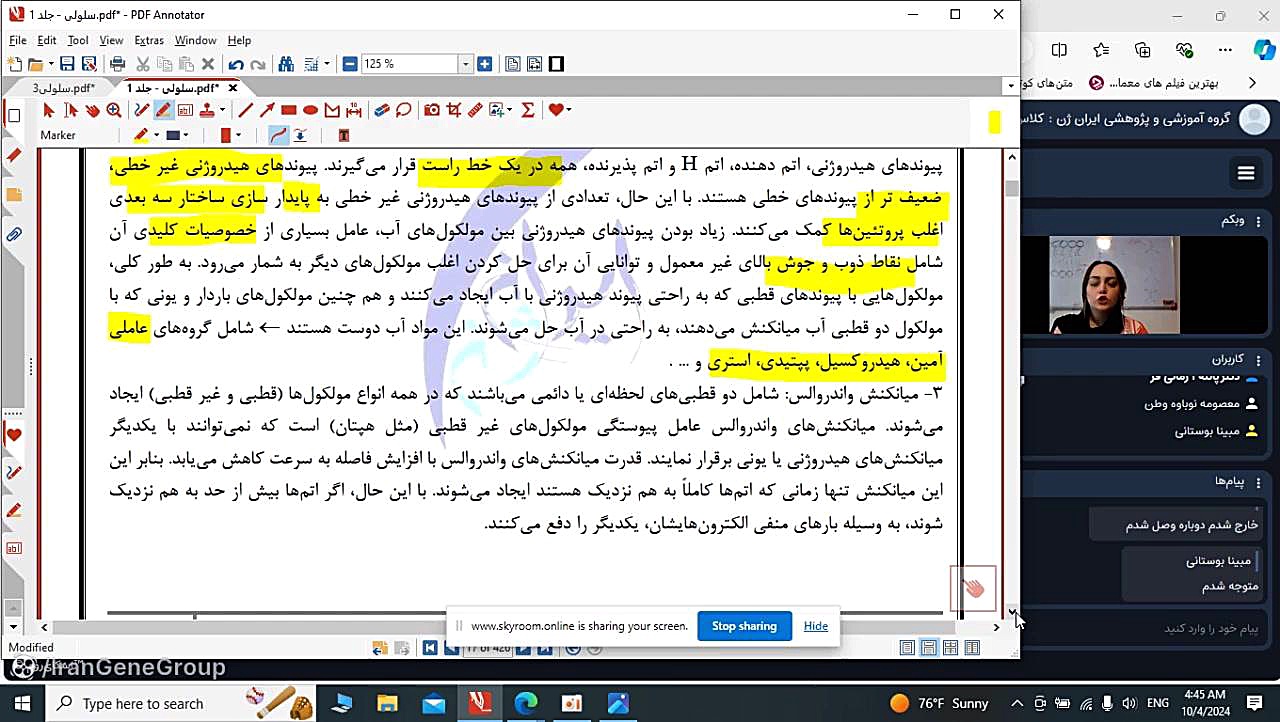The width and height of the screenshot is (1280, 722).
Task: Choose the Snapshot camera tool
Action: [x=432, y=110]
